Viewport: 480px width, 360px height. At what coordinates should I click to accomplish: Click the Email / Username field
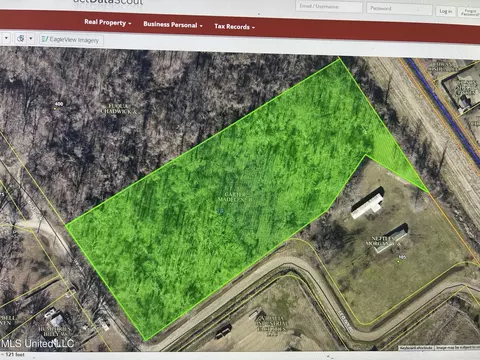pos(329,6)
